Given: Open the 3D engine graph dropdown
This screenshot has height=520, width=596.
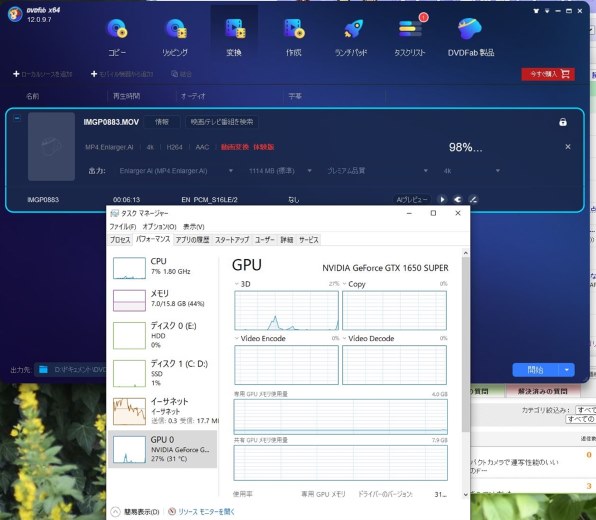Looking at the screenshot, I should pos(236,284).
